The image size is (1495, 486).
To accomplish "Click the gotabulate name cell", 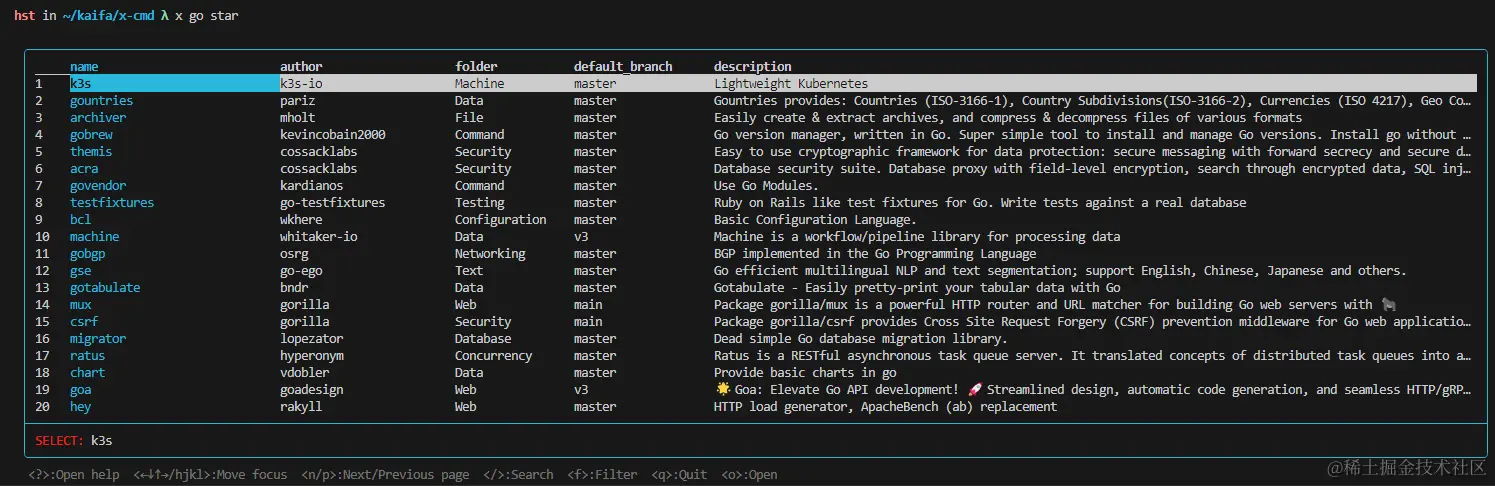I will 105,288.
